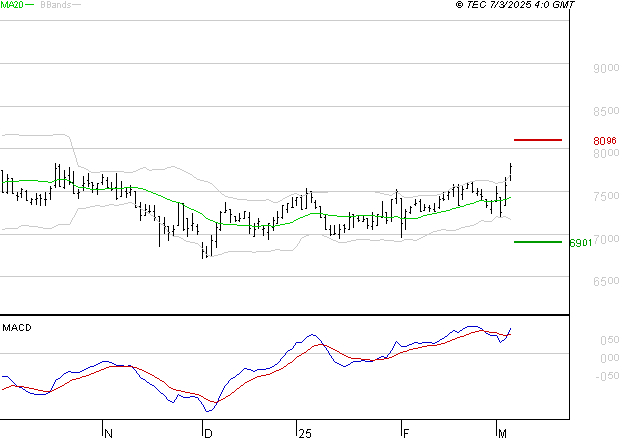
Task: Click the TEC copyright timestamp text
Action: pyautogui.click(x=515, y=5)
